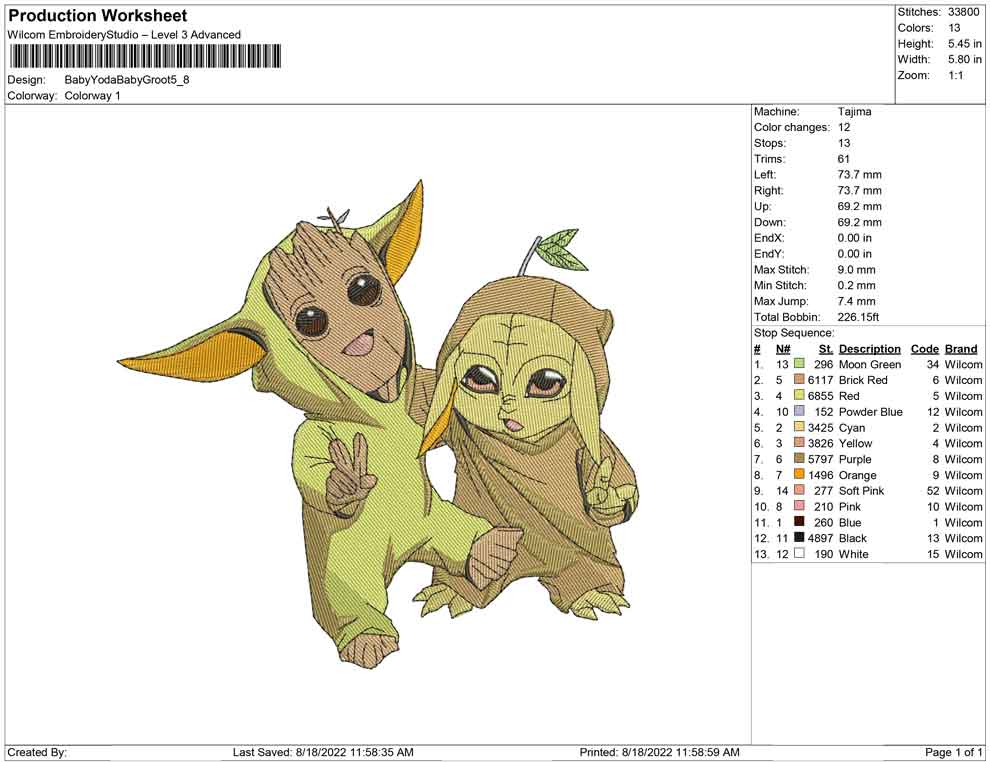990x762 pixels.
Task: Click the Max Jump value 7.4 mm
Action: coord(856,301)
